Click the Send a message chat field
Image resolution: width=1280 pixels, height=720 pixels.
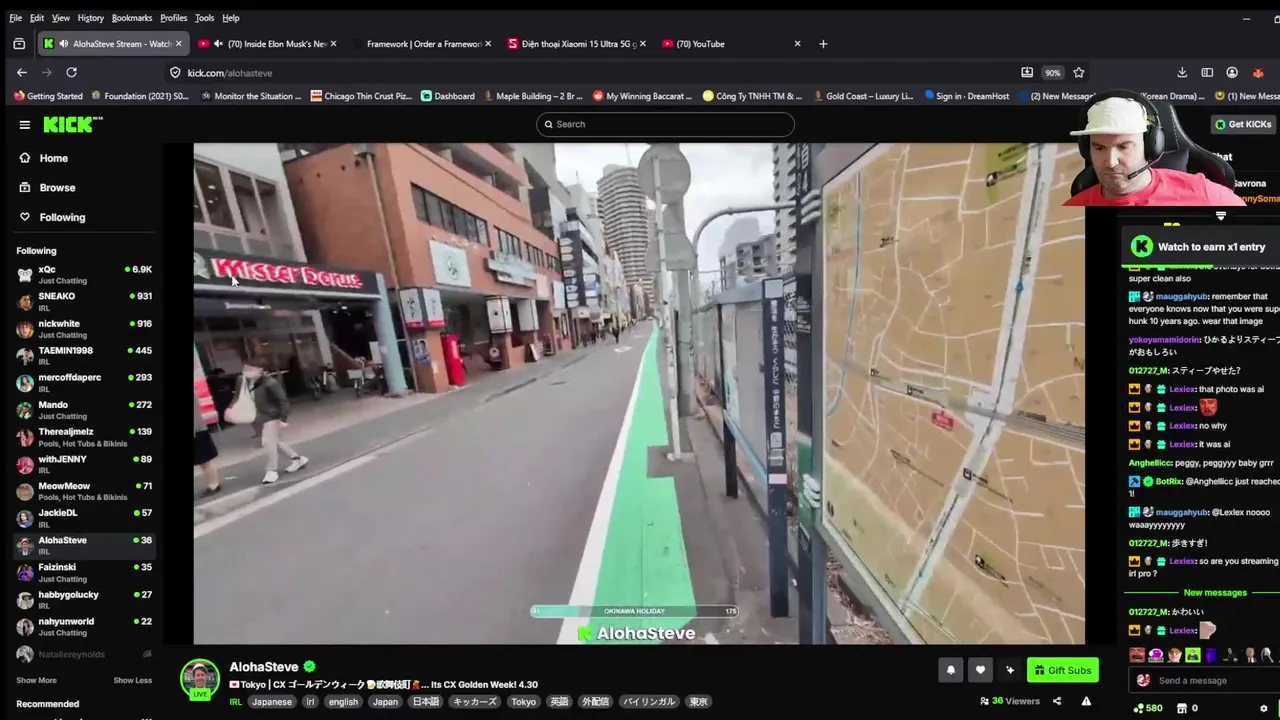coord(1205,680)
